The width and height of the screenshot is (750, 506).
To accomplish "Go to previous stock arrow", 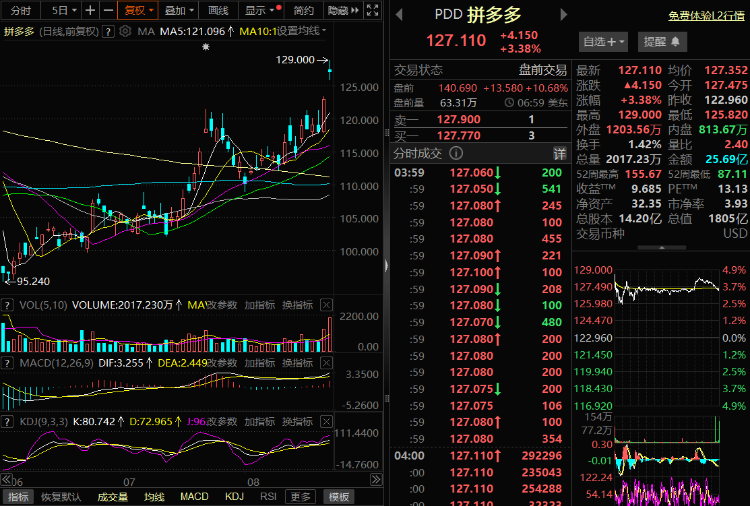I will click(399, 15).
